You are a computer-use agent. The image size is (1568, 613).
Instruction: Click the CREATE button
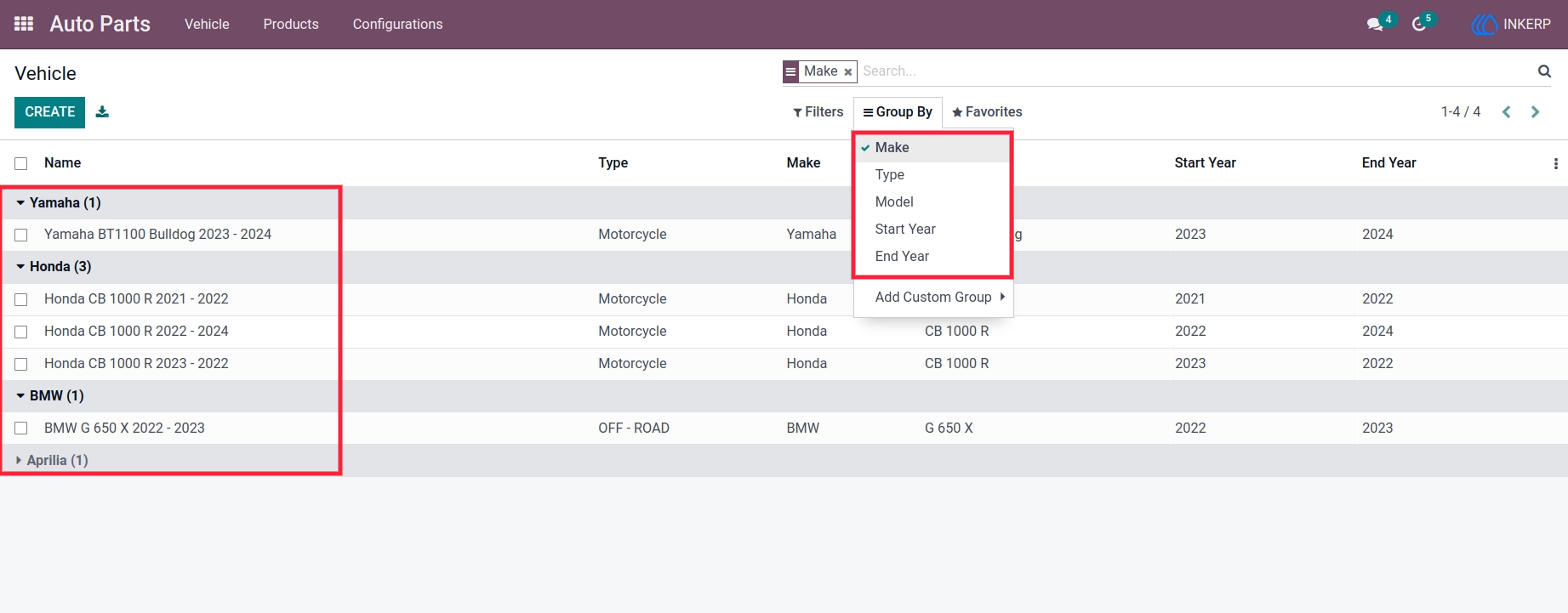[x=49, y=112]
